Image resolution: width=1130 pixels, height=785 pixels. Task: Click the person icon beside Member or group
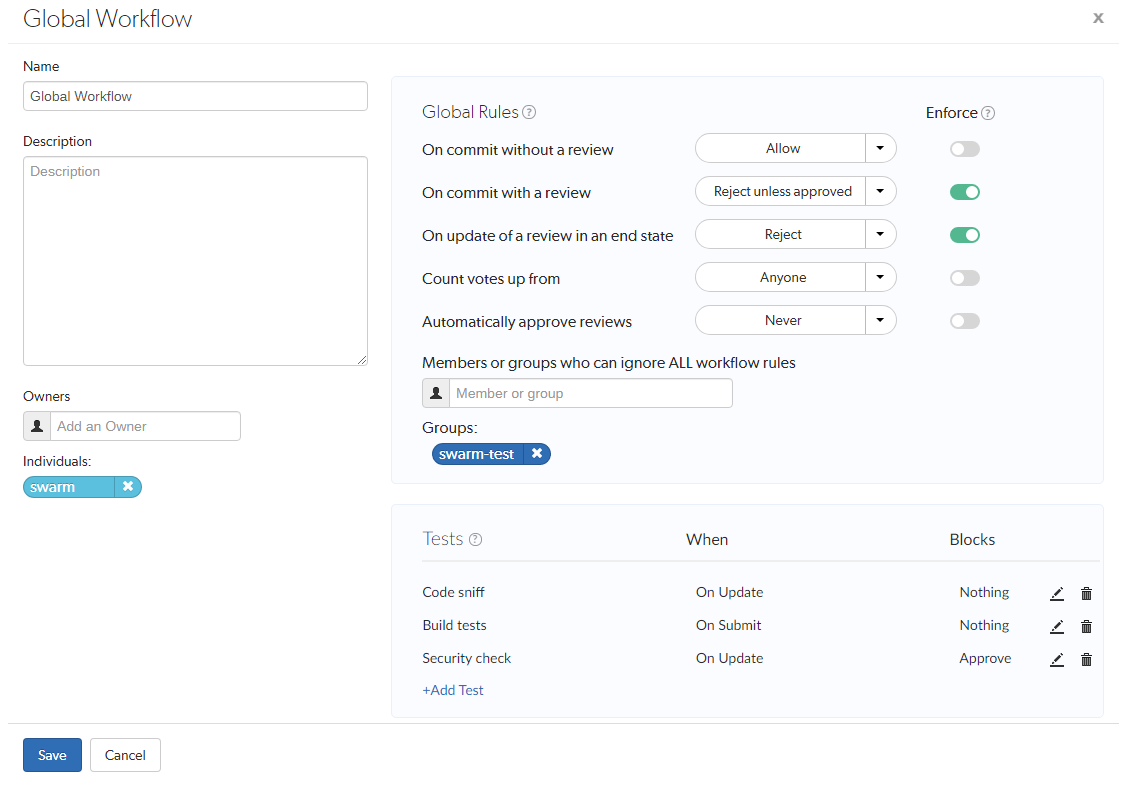(x=435, y=392)
